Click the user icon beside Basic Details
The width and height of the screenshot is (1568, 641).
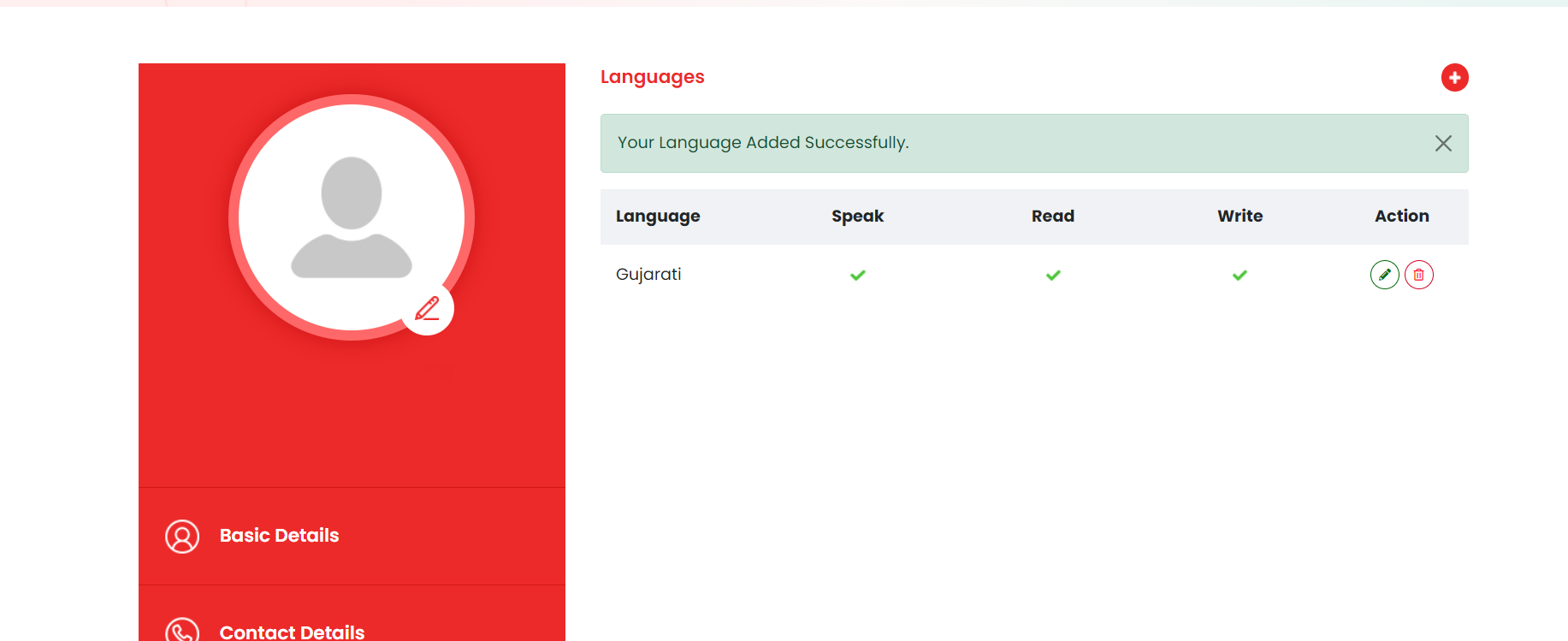coord(182,537)
